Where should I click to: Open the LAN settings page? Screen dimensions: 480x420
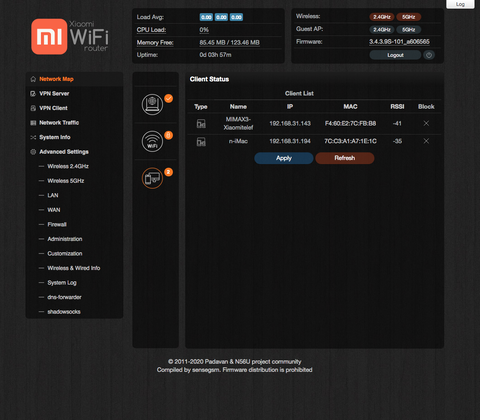point(53,195)
